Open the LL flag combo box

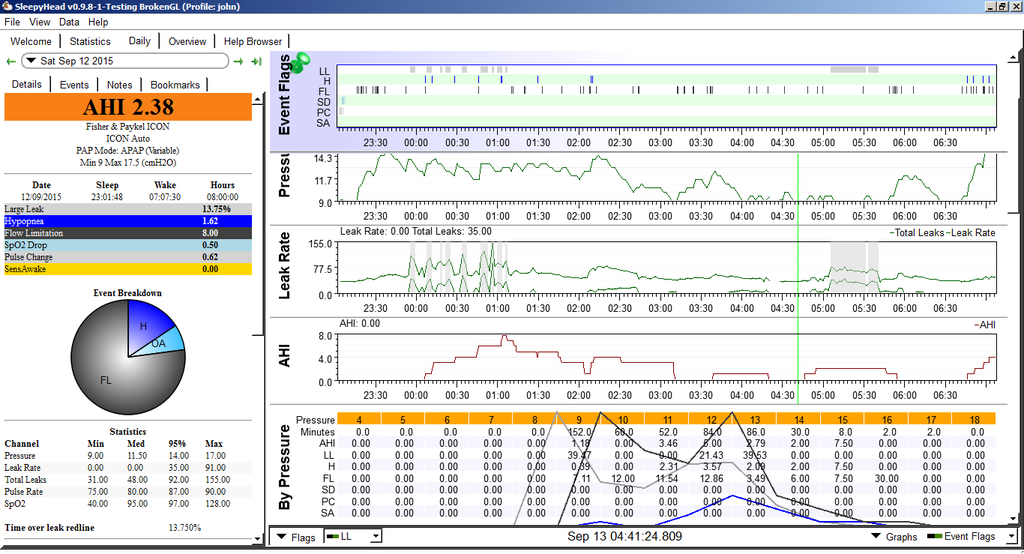coord(353,536)
